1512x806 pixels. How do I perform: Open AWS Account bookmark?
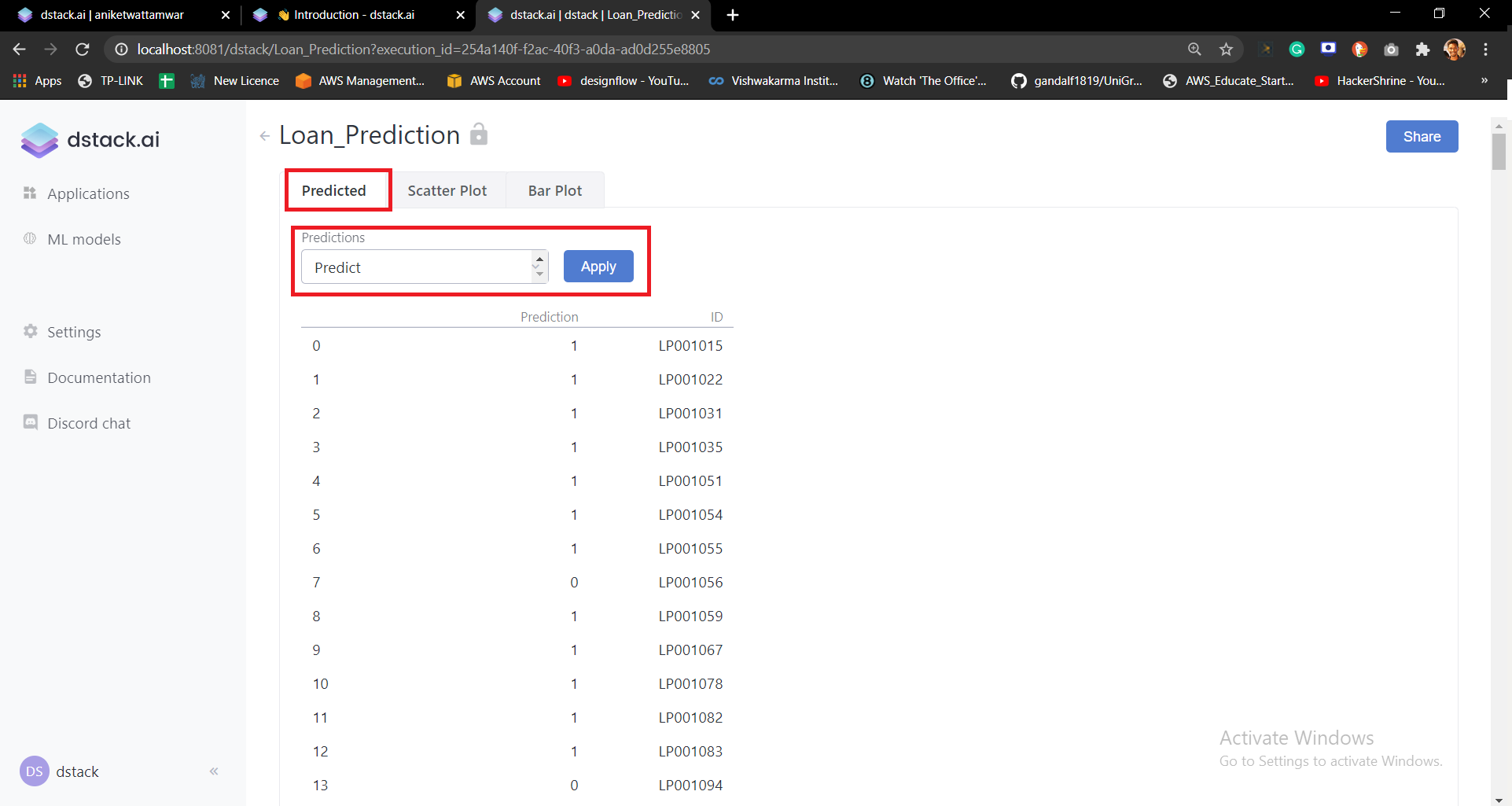coord(494,81)
